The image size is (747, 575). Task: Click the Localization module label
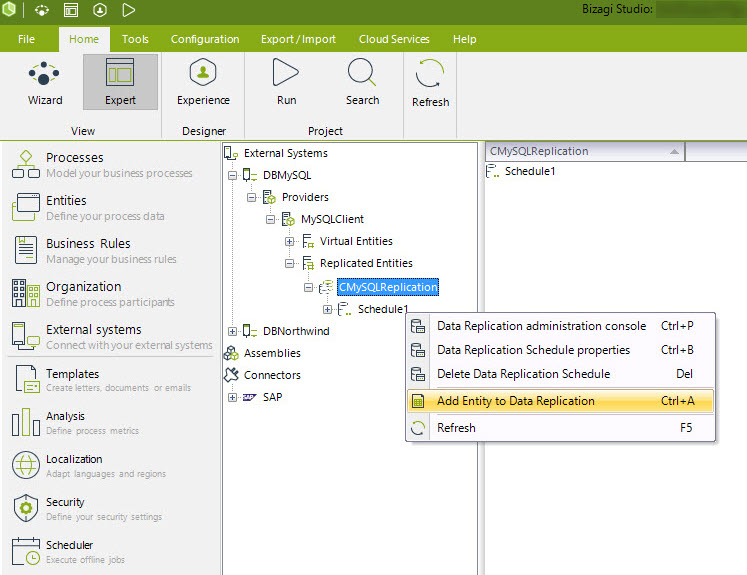click(74, 459)
